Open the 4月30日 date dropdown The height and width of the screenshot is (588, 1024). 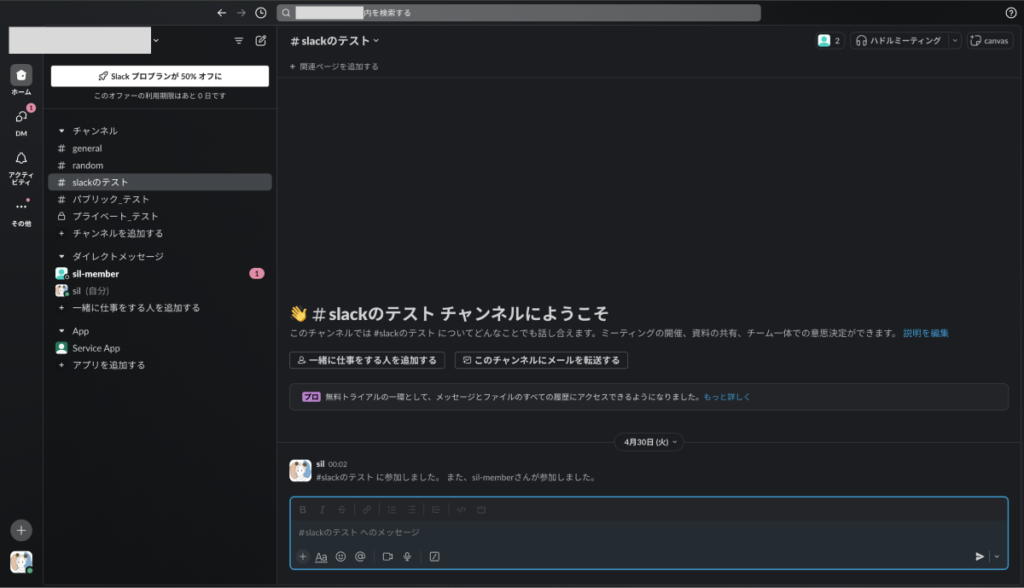[x=651, y=441]
